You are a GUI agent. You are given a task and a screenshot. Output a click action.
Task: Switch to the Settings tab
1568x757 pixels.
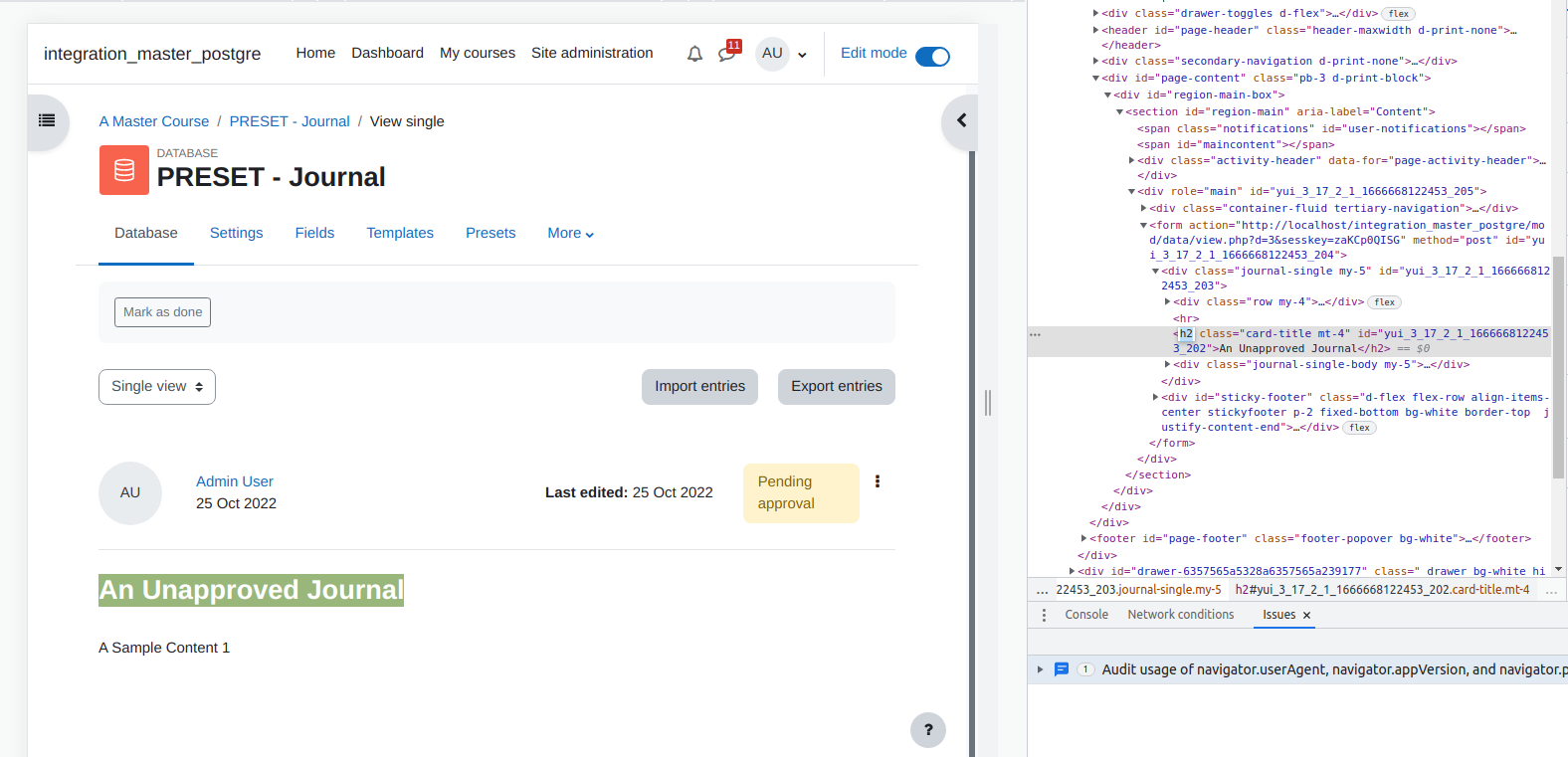pyautogui.click(x=237, y=233)
